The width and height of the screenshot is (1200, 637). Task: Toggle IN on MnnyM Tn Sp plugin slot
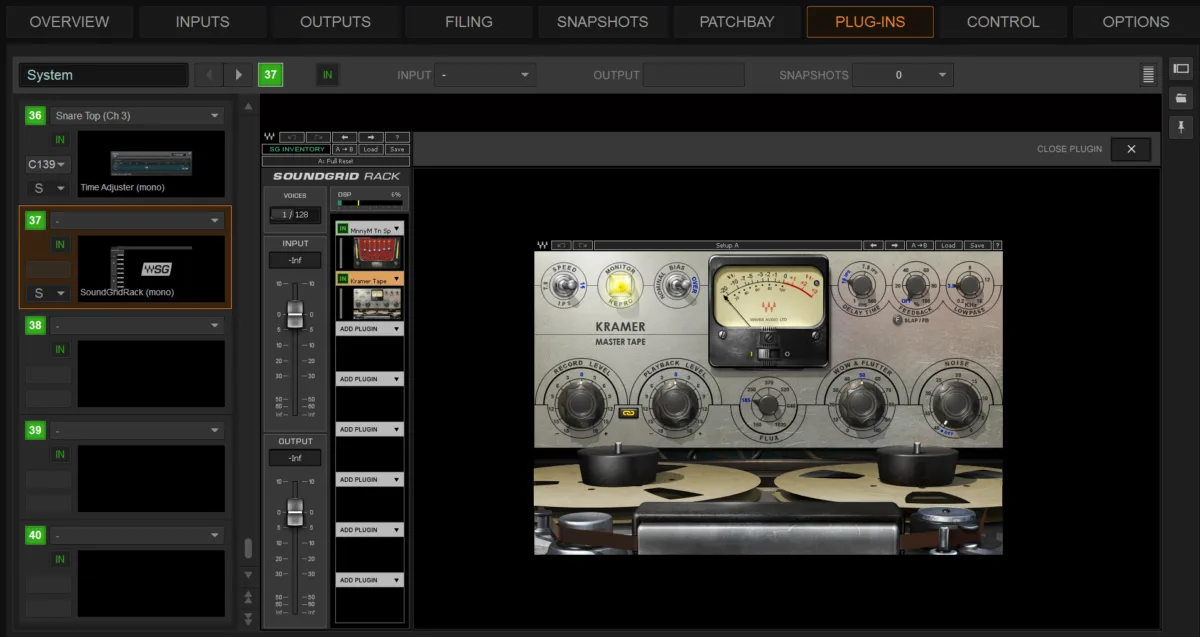tap(343, 229)
